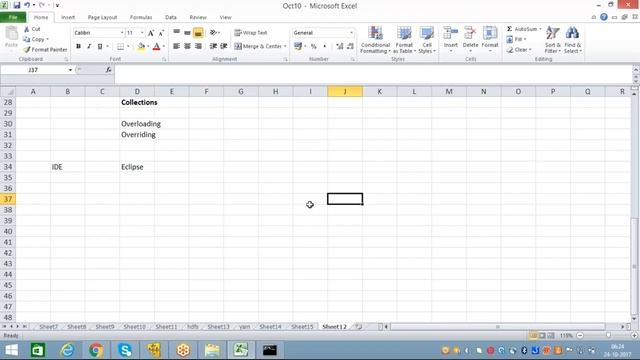The width and height of the screenshot is (640, 360).
Task: Undo last action in Quick Access toolbar
Action: click(x=27, y=5)
